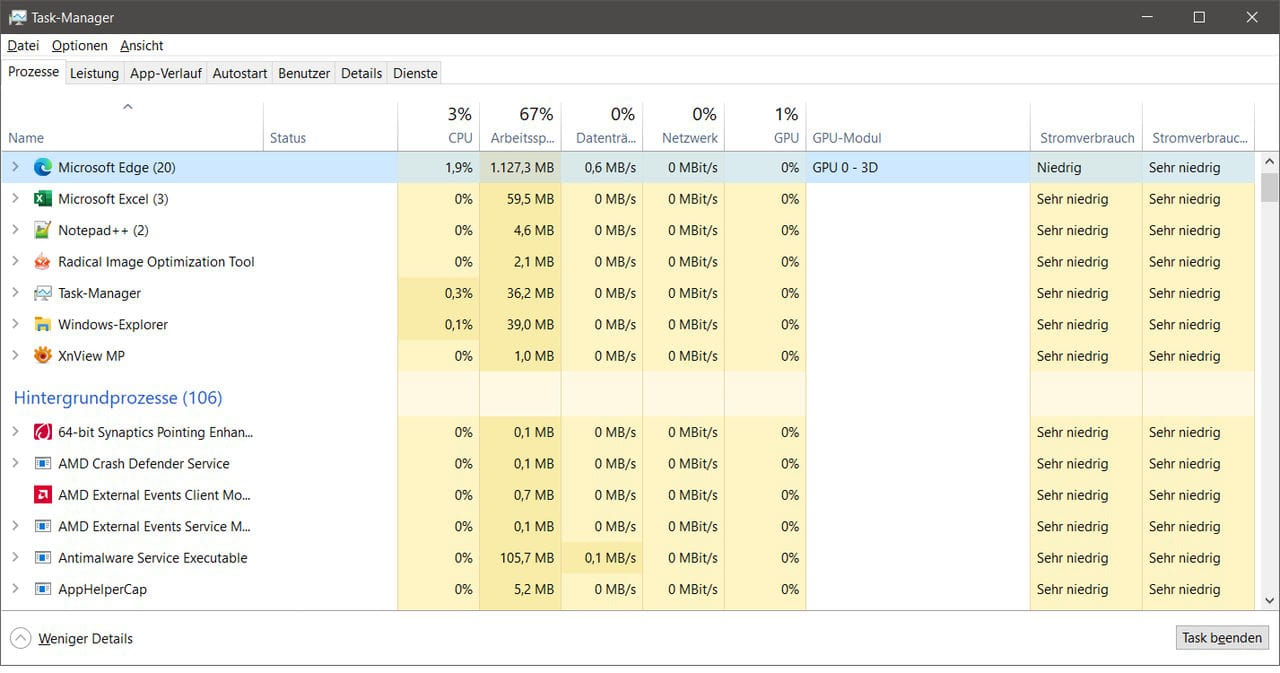
Task: Switch to the Autostart tab
Action: 240,73
